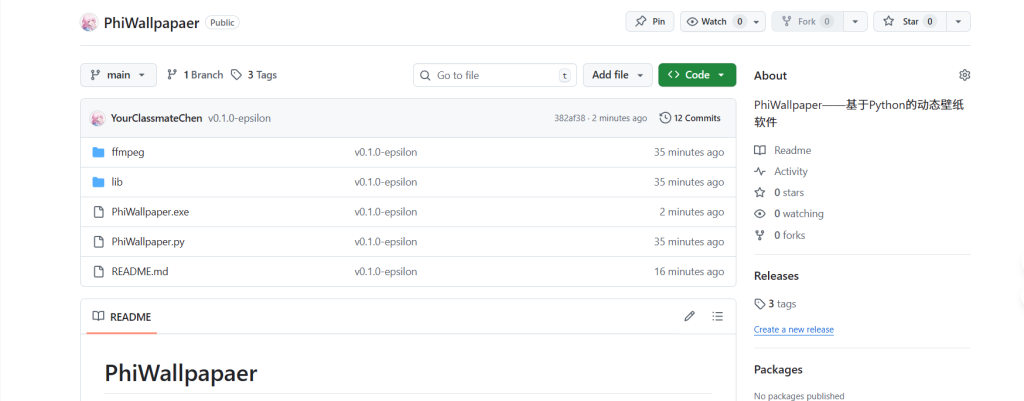Open the 3 Tags link near branch selector
The image size is (1024, 401).
coord(254,75)
